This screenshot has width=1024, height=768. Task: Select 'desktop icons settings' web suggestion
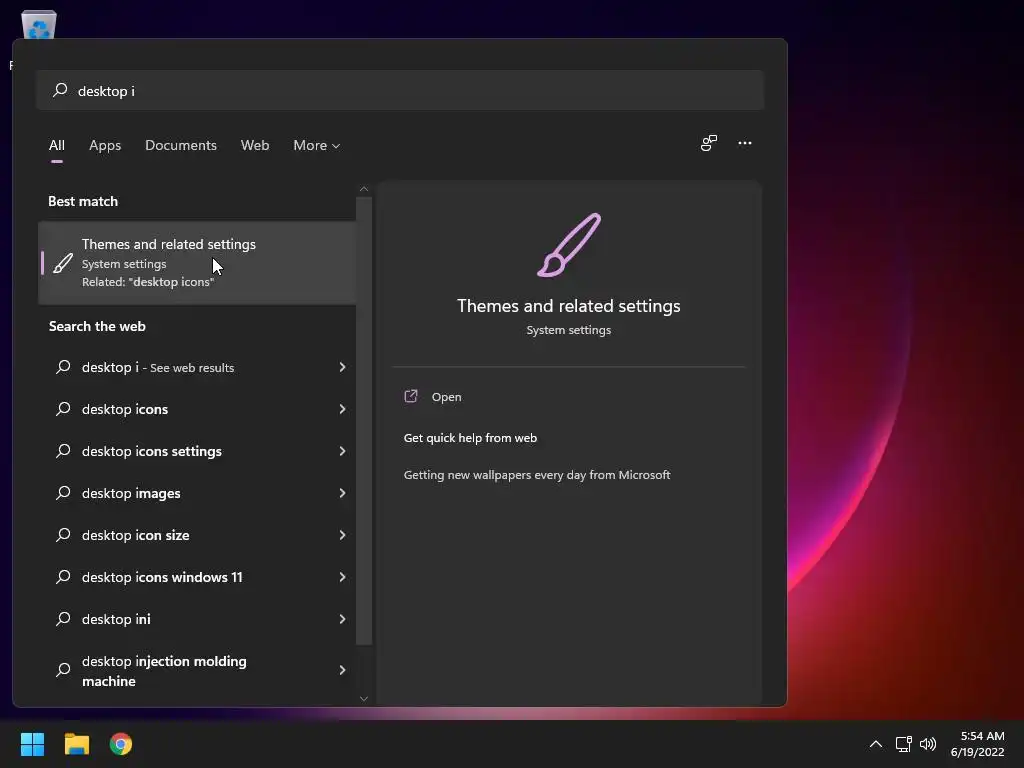click(x=197, y=451)
